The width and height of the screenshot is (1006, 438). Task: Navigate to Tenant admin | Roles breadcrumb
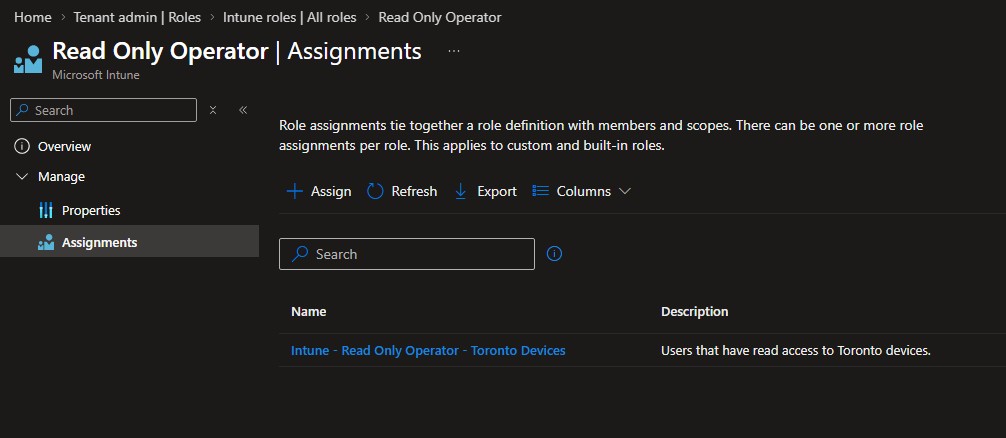137,17
